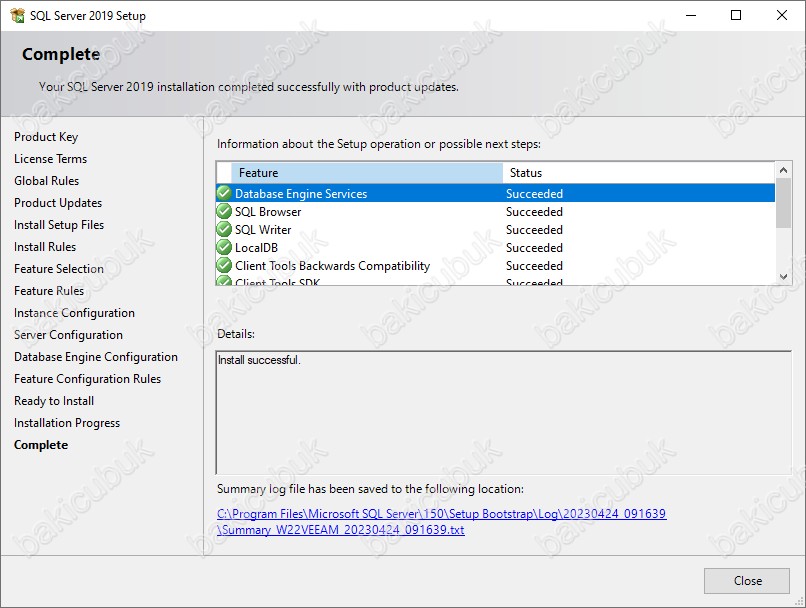Click the bold Complete step in the sidebar
The height and width of the screenshot is (608, 806).
[41, 445]
